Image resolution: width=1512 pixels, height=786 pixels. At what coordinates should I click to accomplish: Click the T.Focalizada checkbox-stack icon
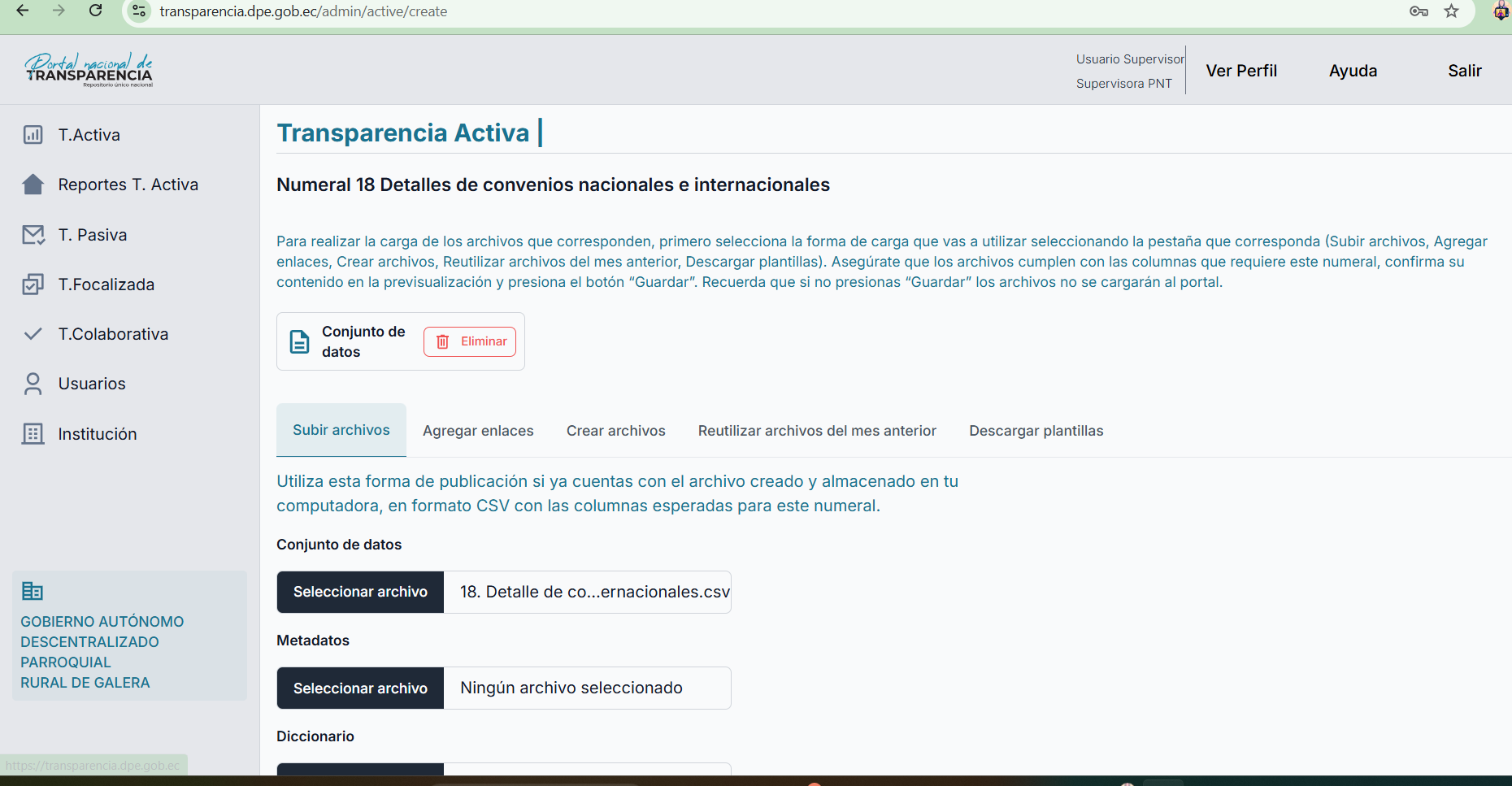33,284
